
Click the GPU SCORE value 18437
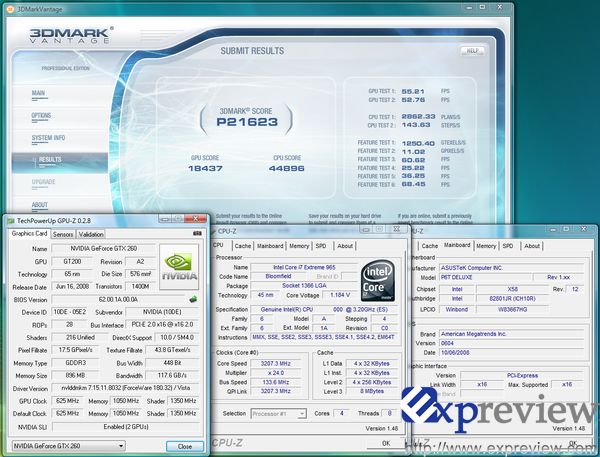[x=205, y=168]
